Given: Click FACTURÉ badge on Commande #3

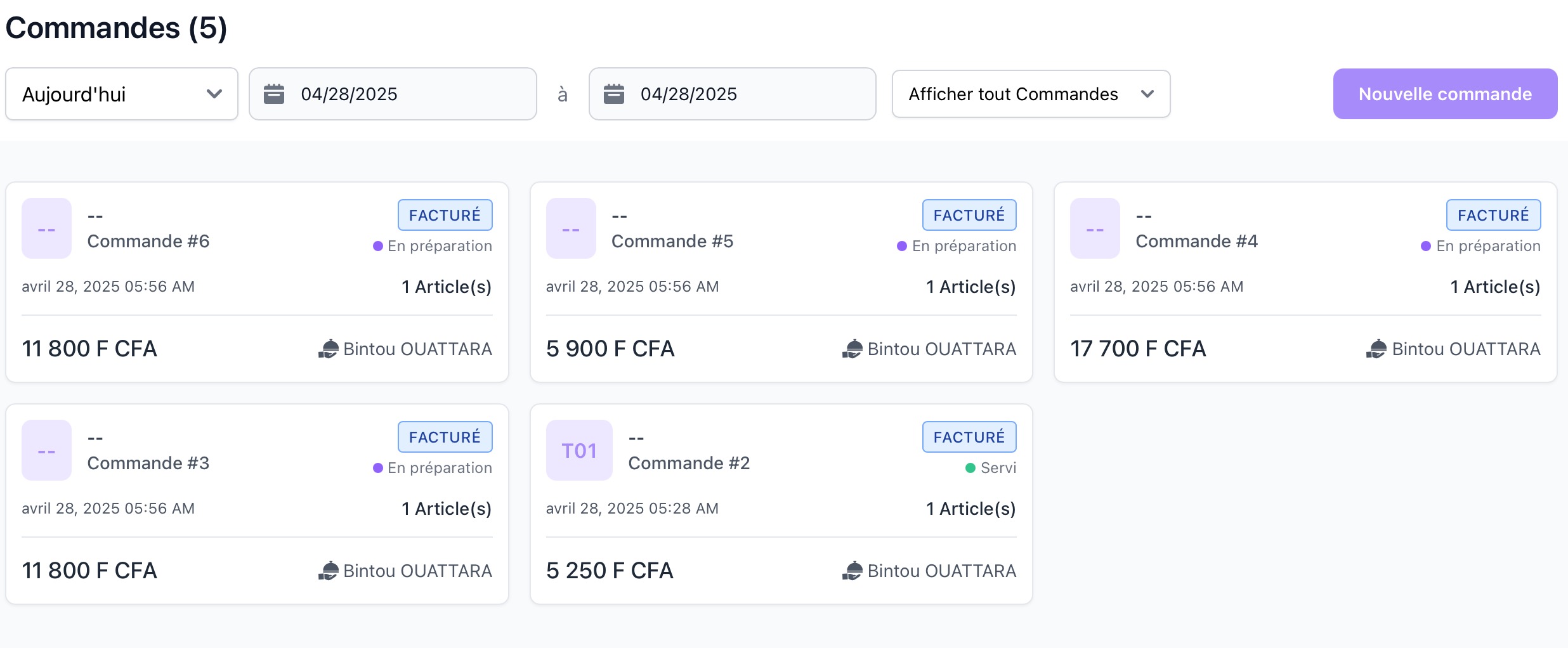Looking at the screenshot, I should pyautogui.click(x=445, y=437).
